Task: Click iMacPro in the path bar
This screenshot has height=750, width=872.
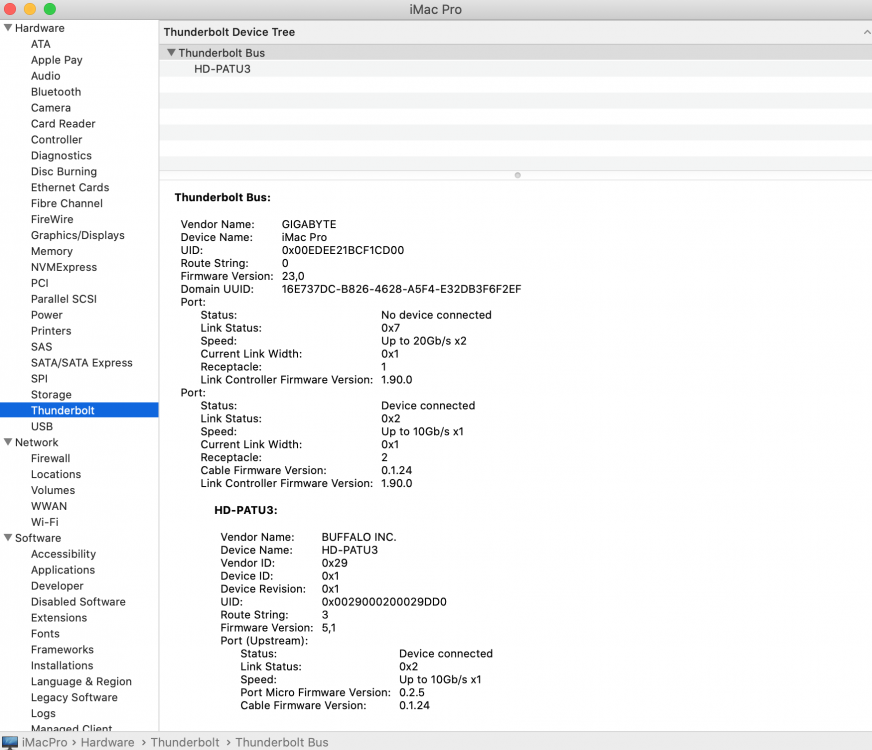Action: 44,742
